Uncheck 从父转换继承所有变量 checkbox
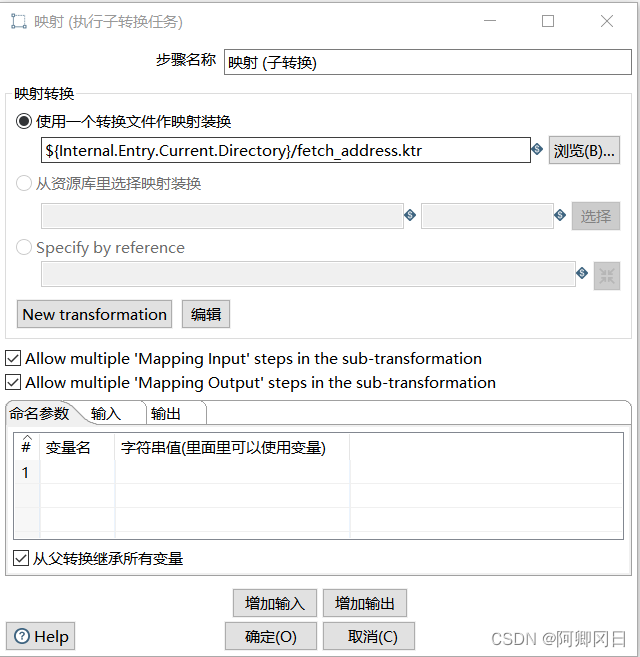The image size is (640, 657). coord(22,559)
